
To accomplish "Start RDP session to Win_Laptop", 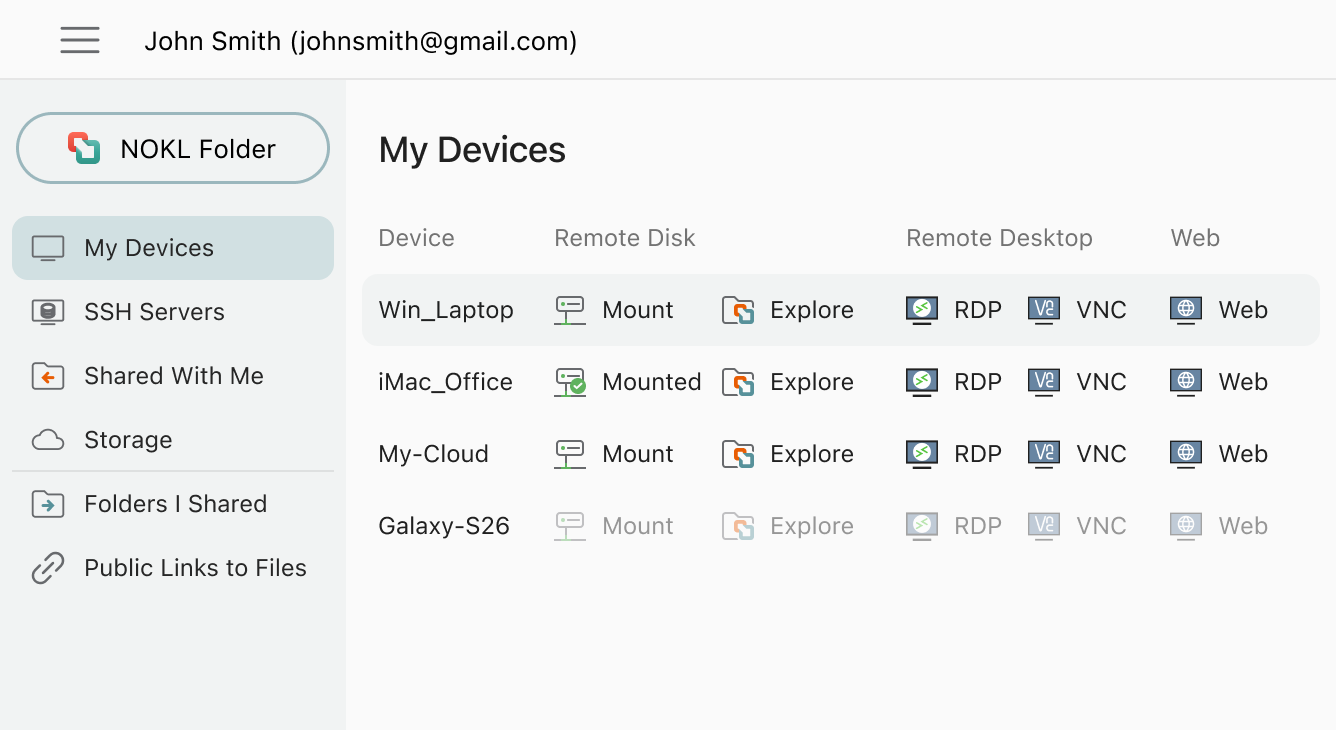I will pos(978,310).
